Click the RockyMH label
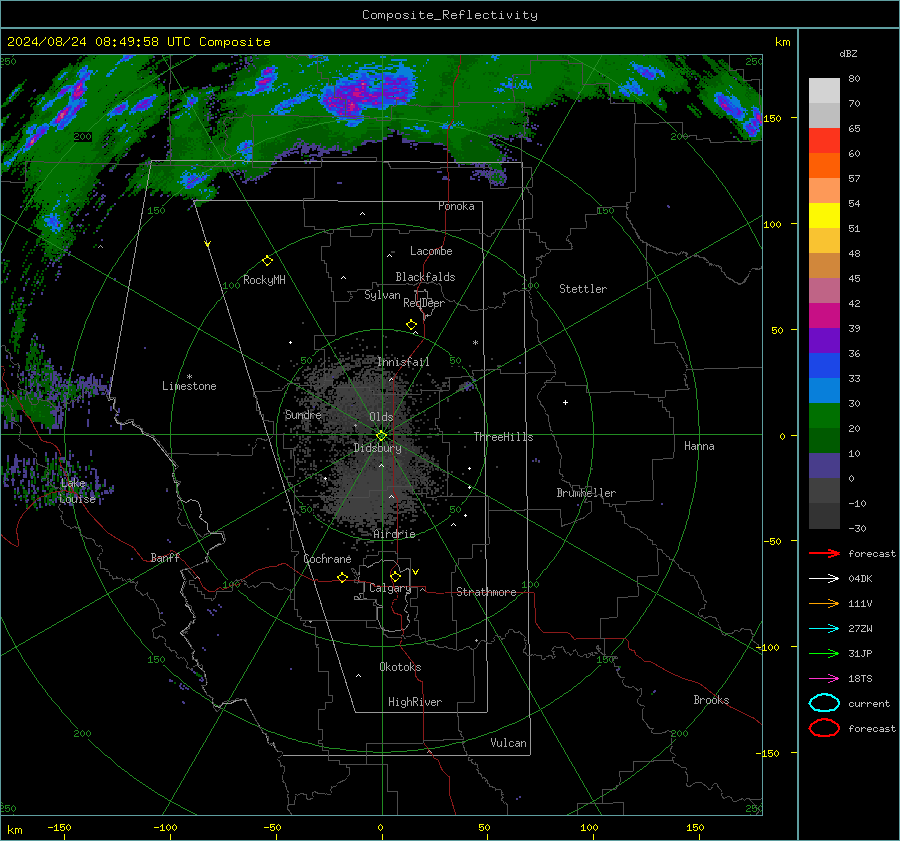This screenshot has width=900, height=841. coord(264,280)
